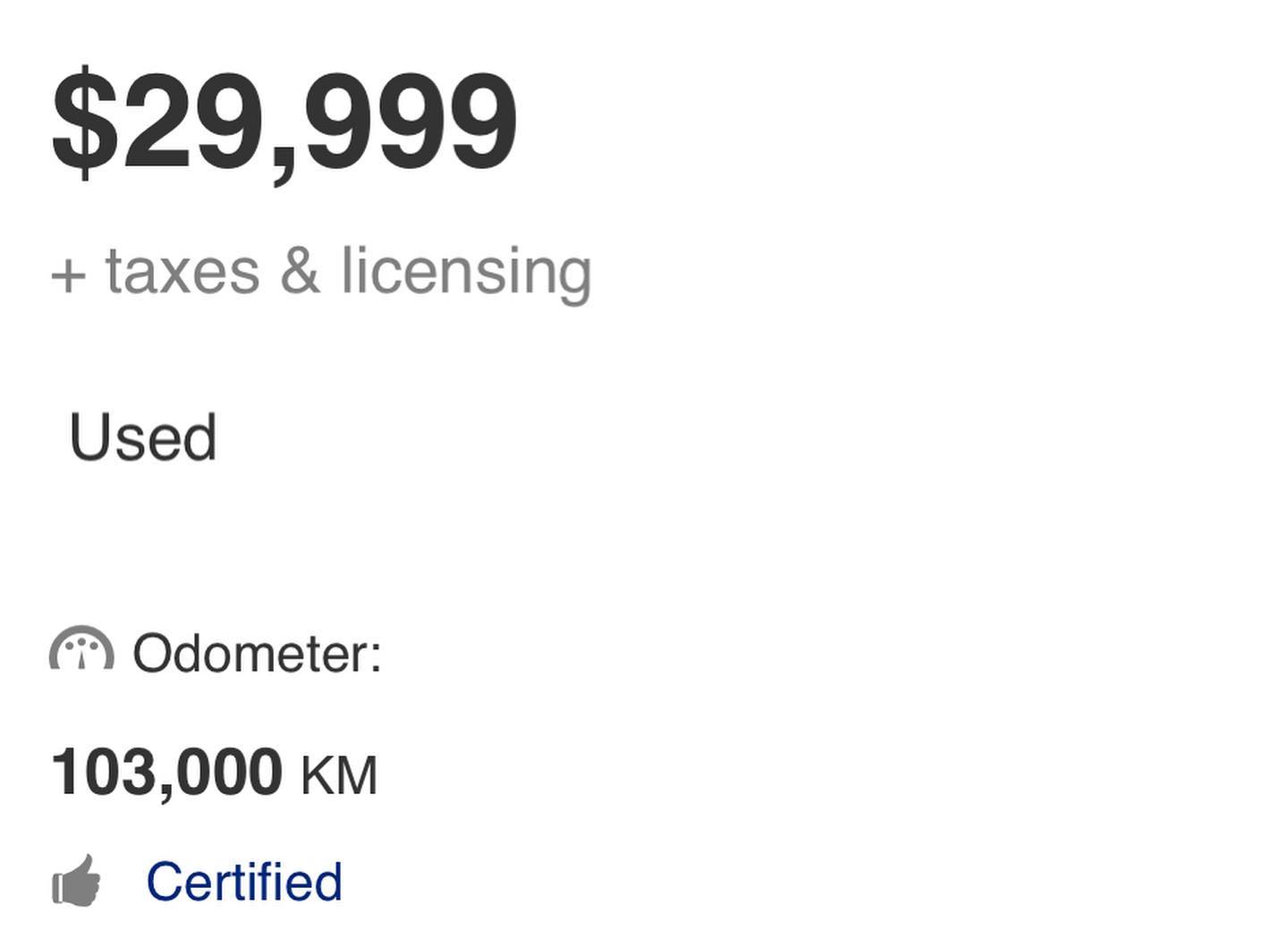Click the "103" part of the odometer reading

(x=103, y=772)
